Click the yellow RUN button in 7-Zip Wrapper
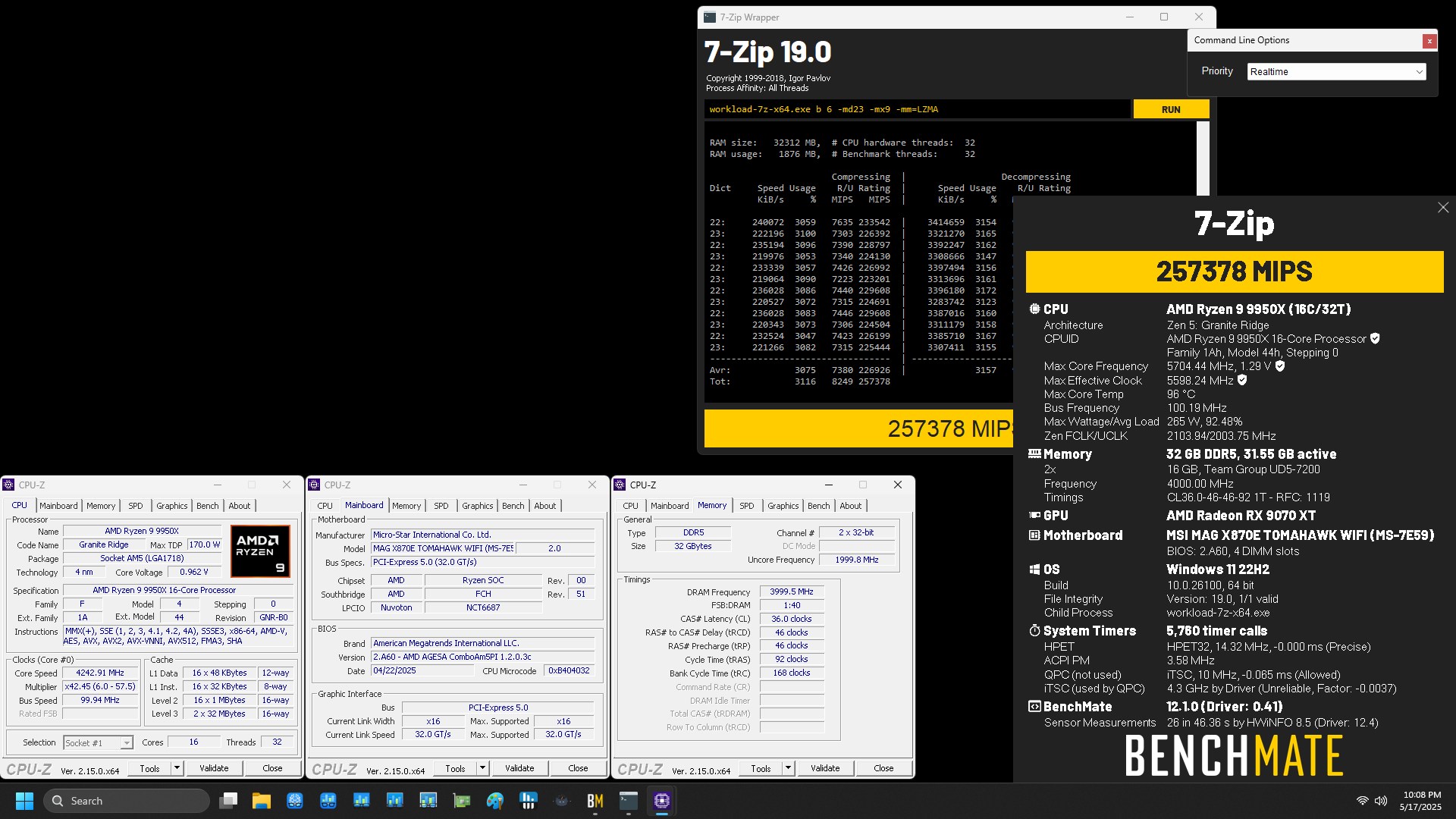This screenshot has width=1456, height=819. [x=1171, y=109]
